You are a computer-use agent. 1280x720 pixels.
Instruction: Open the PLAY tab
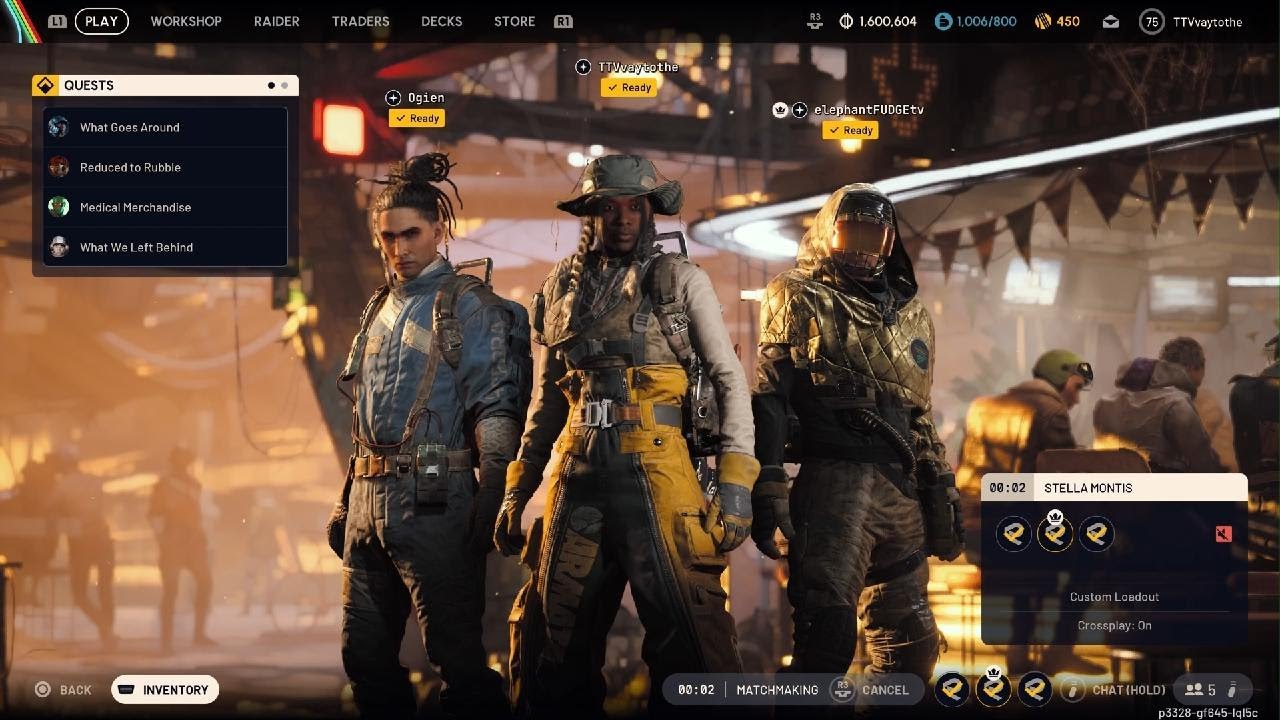[x=101, y=21]
